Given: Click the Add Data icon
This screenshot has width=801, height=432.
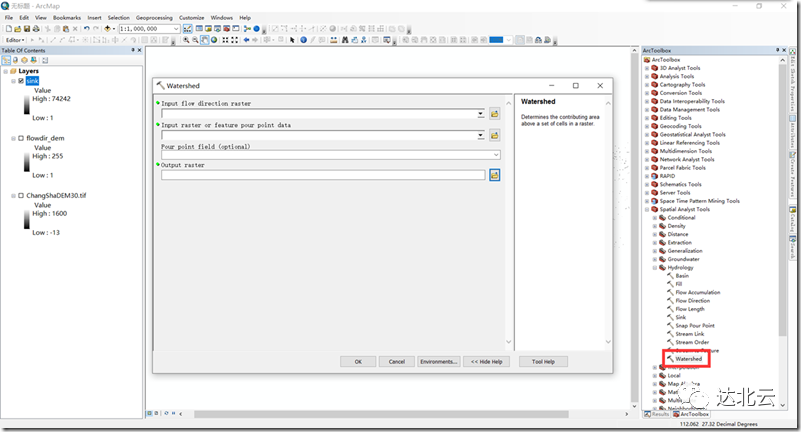Looking at the screenshot, I should [107, 29].
